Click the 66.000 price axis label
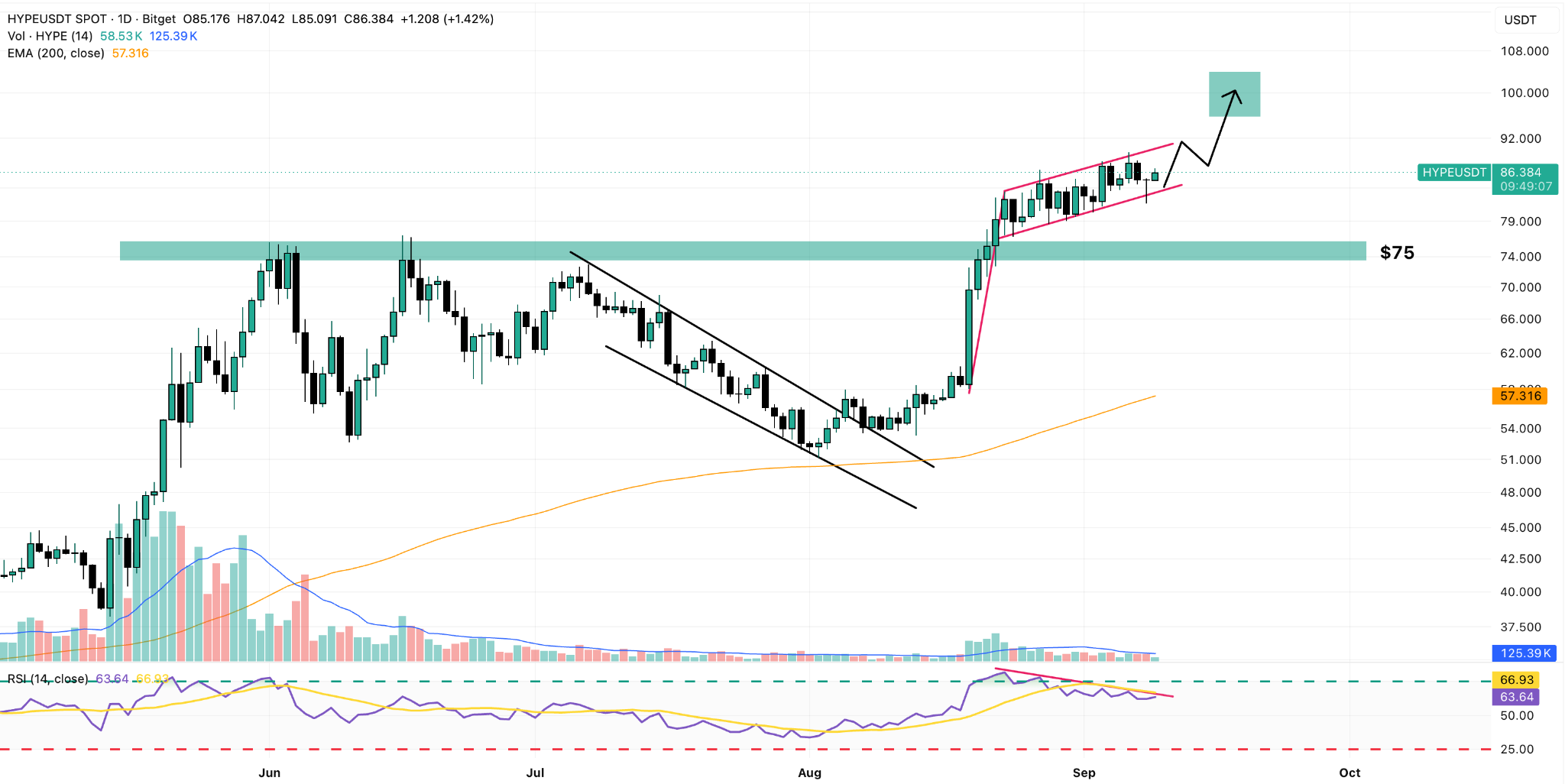The width and height of the screenshot is (1565, 784). pyautogui.click(x=1521, y=319)
